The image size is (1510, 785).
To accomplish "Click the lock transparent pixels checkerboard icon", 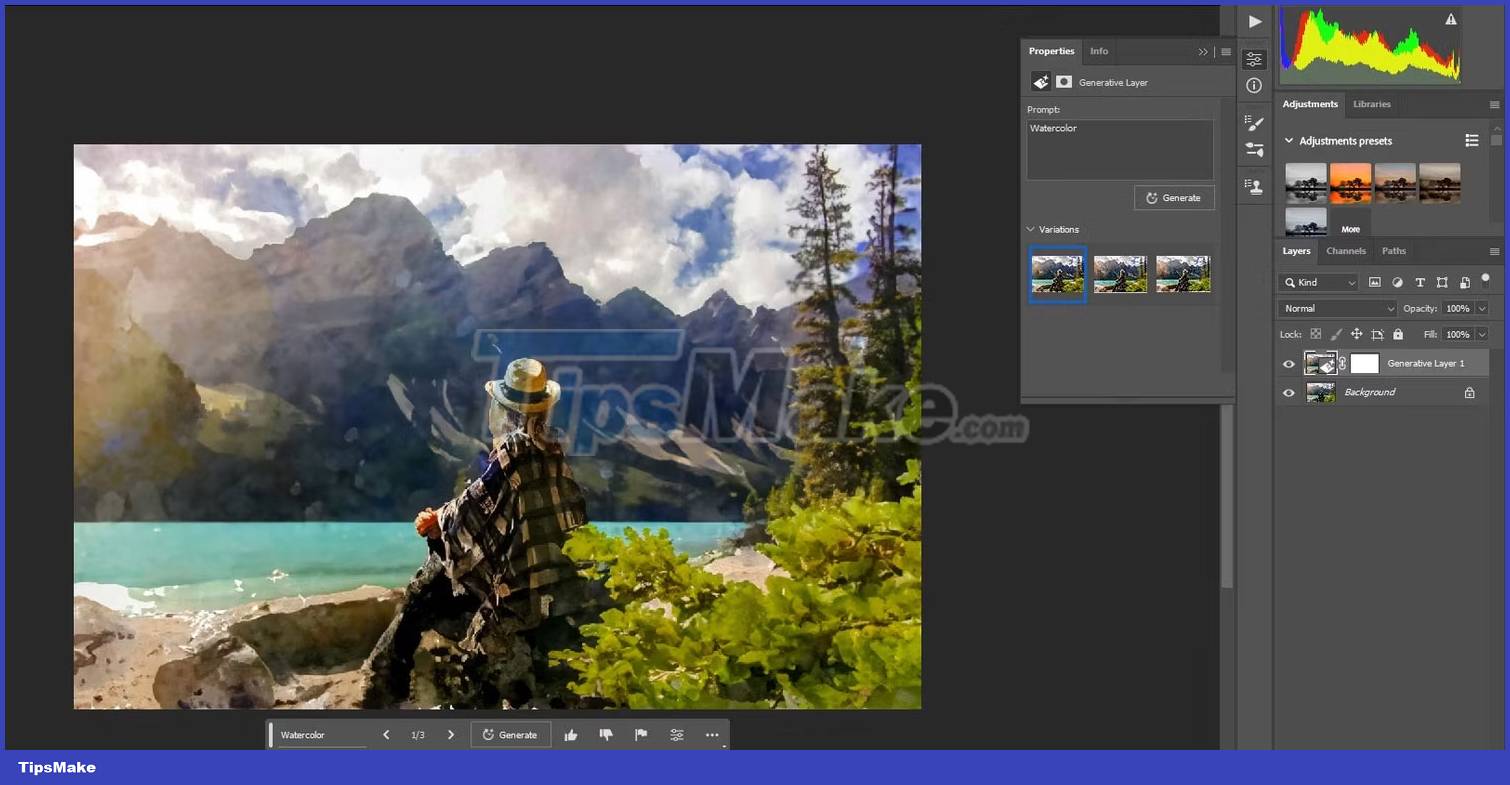I will pos(1316,334).
